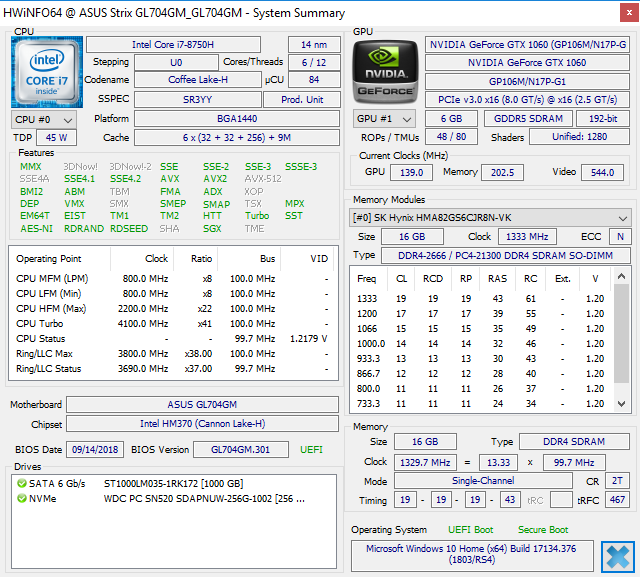640x577 pixels.
Task: Click the Intel HM370 chipset field
Action: tap(202, 424)
